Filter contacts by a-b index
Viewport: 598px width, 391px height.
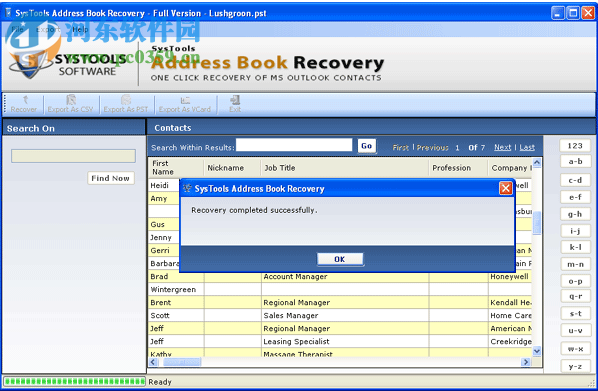[x=575, y=161]
